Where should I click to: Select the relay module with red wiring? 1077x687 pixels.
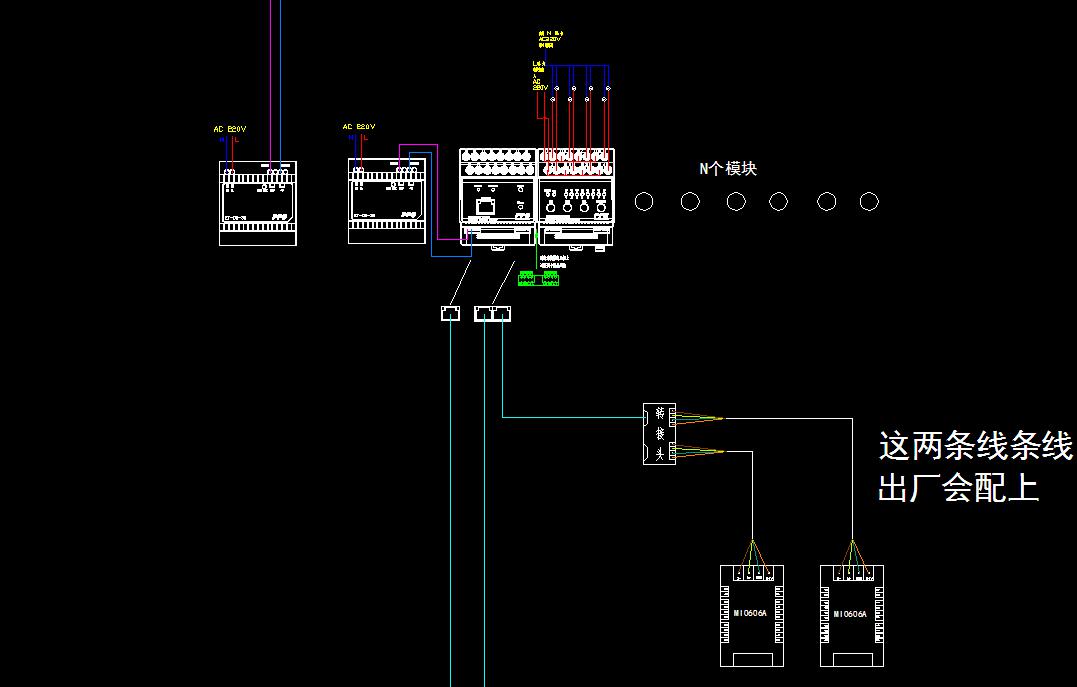(x=576, y=198)
